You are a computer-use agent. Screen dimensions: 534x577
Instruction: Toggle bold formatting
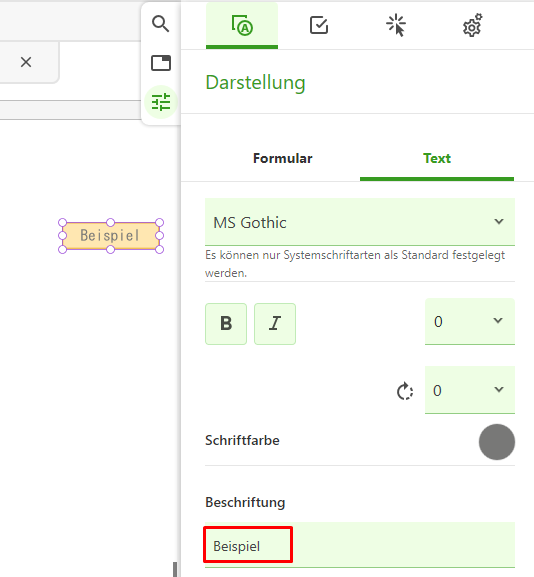[226, 324]
